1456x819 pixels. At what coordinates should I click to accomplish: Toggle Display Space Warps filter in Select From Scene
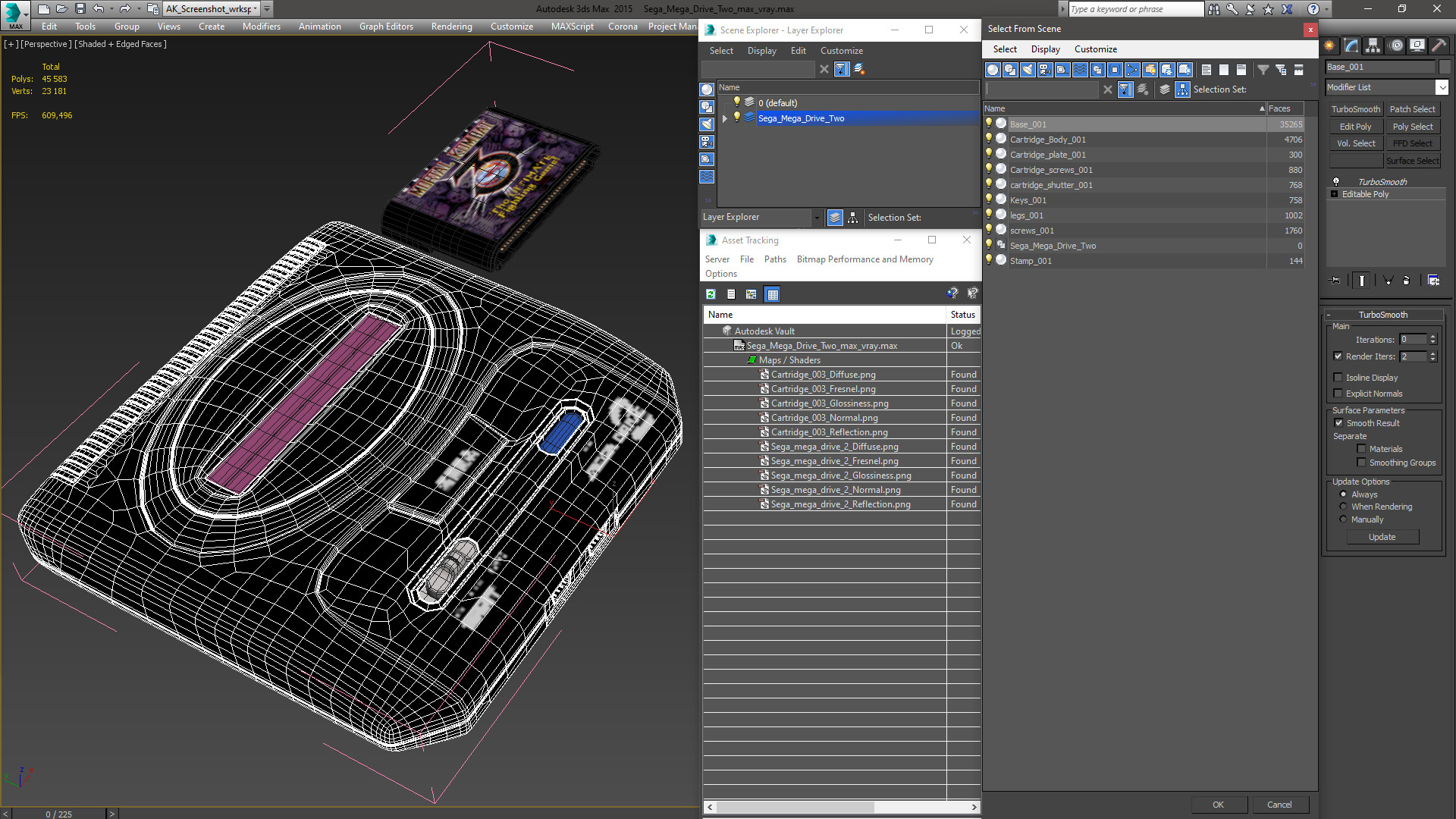point(1080,70)
